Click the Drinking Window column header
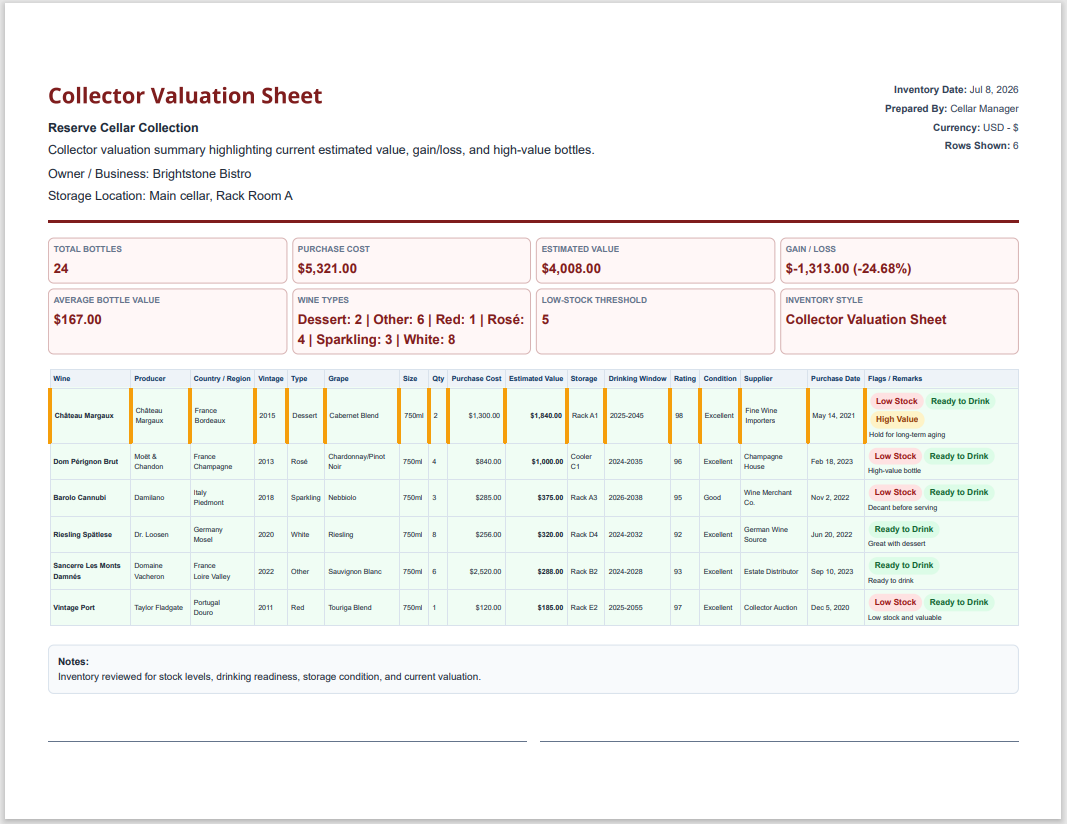 [x=637, y=378]
